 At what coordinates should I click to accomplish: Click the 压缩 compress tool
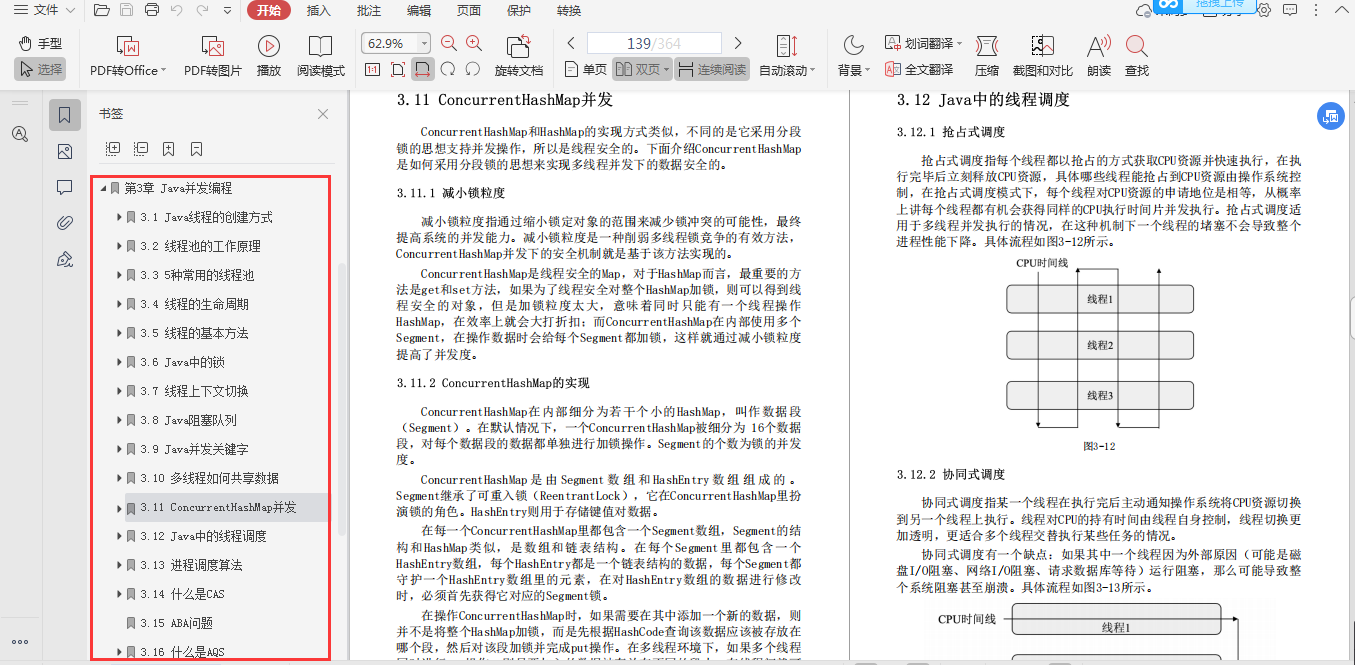[x=987, y=56]
